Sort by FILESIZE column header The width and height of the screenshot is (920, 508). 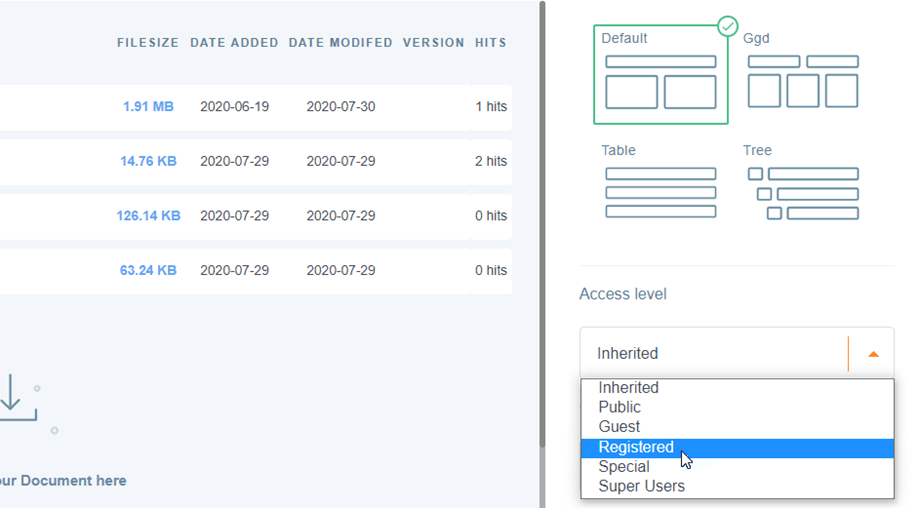(148, 43)
